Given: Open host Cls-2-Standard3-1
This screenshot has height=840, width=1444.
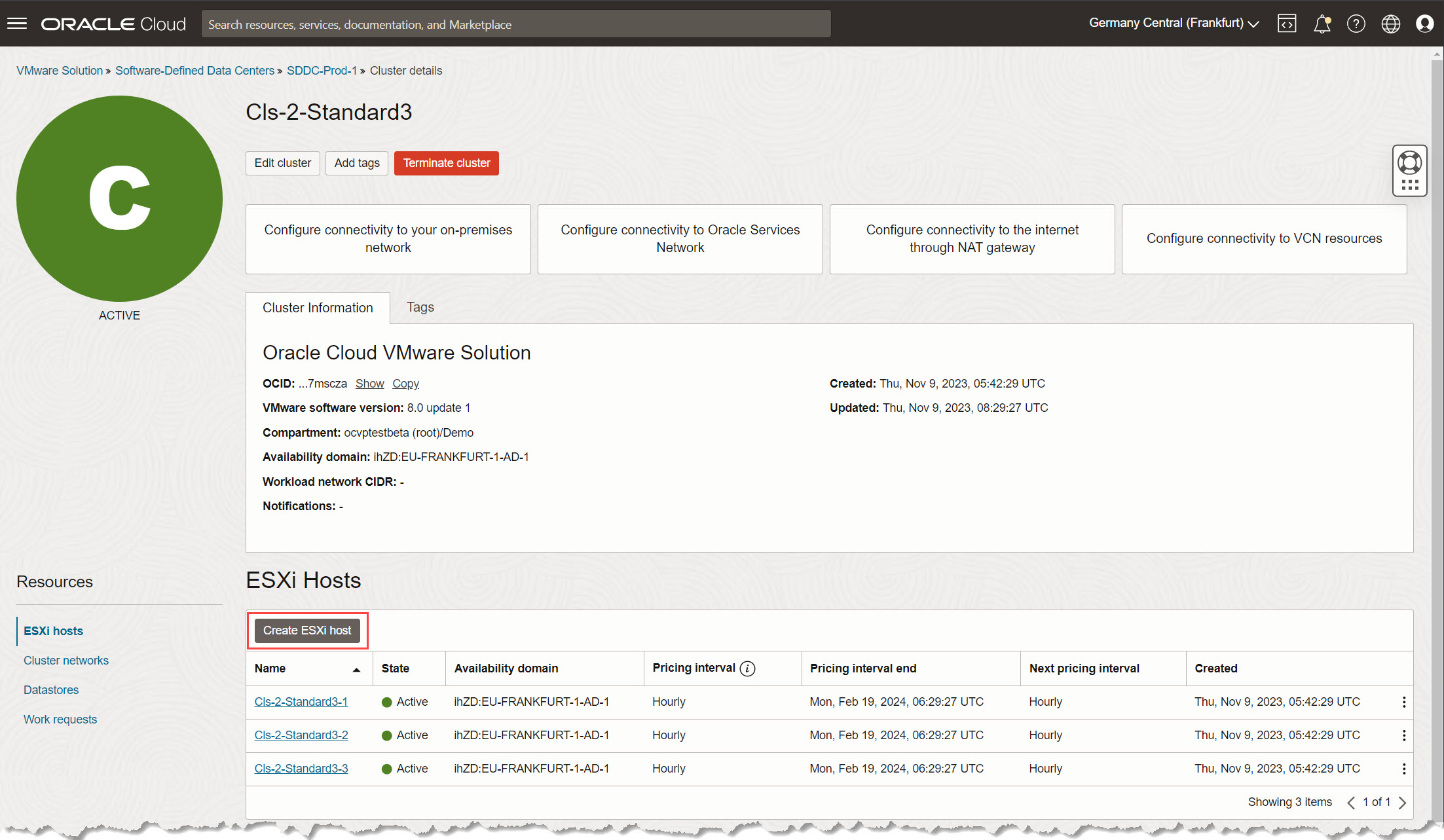Looking at the screenshot, I should (301, 702).
